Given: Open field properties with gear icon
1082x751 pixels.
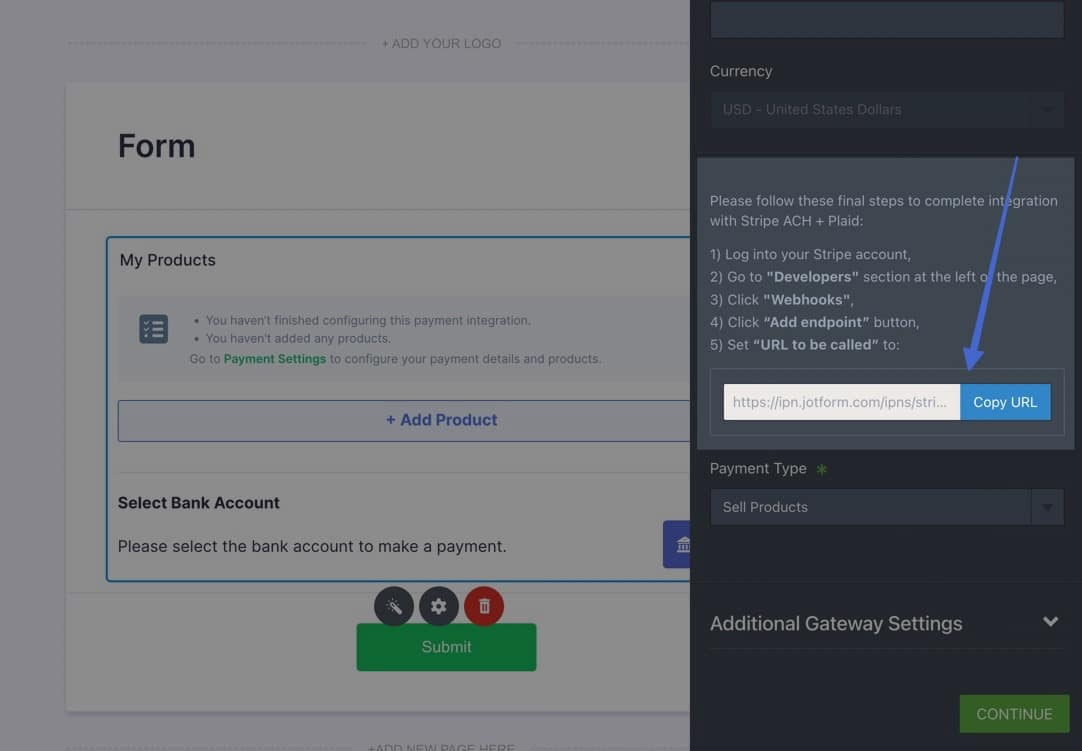Looking at the screenshot, I should coord(439,606).
